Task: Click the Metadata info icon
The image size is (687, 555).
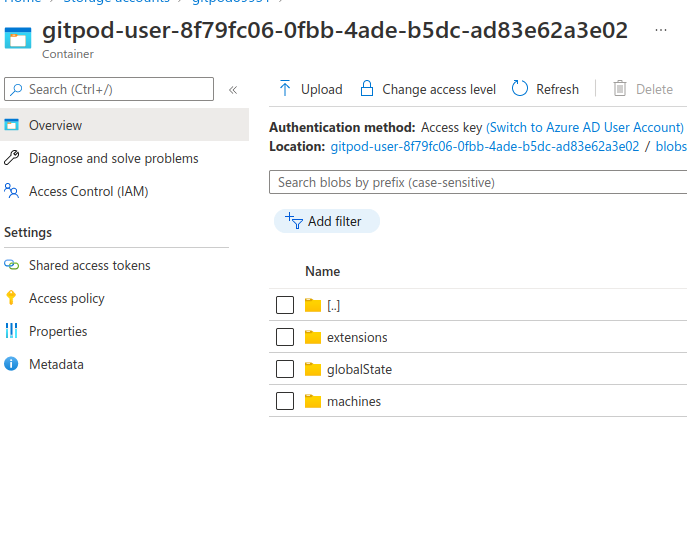Action: point(11,364)
